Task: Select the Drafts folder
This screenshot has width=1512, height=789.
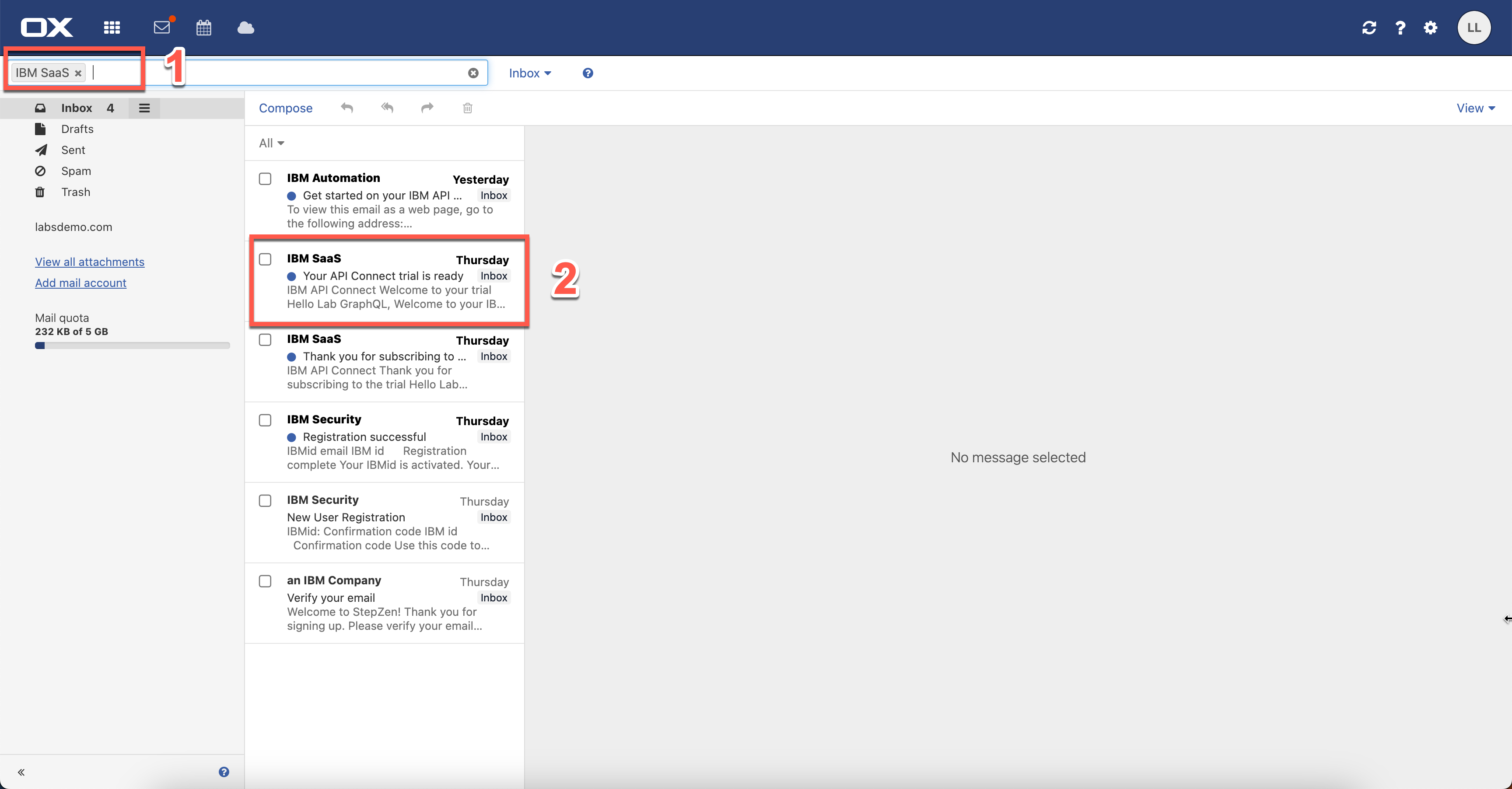Action: [77, 129]
